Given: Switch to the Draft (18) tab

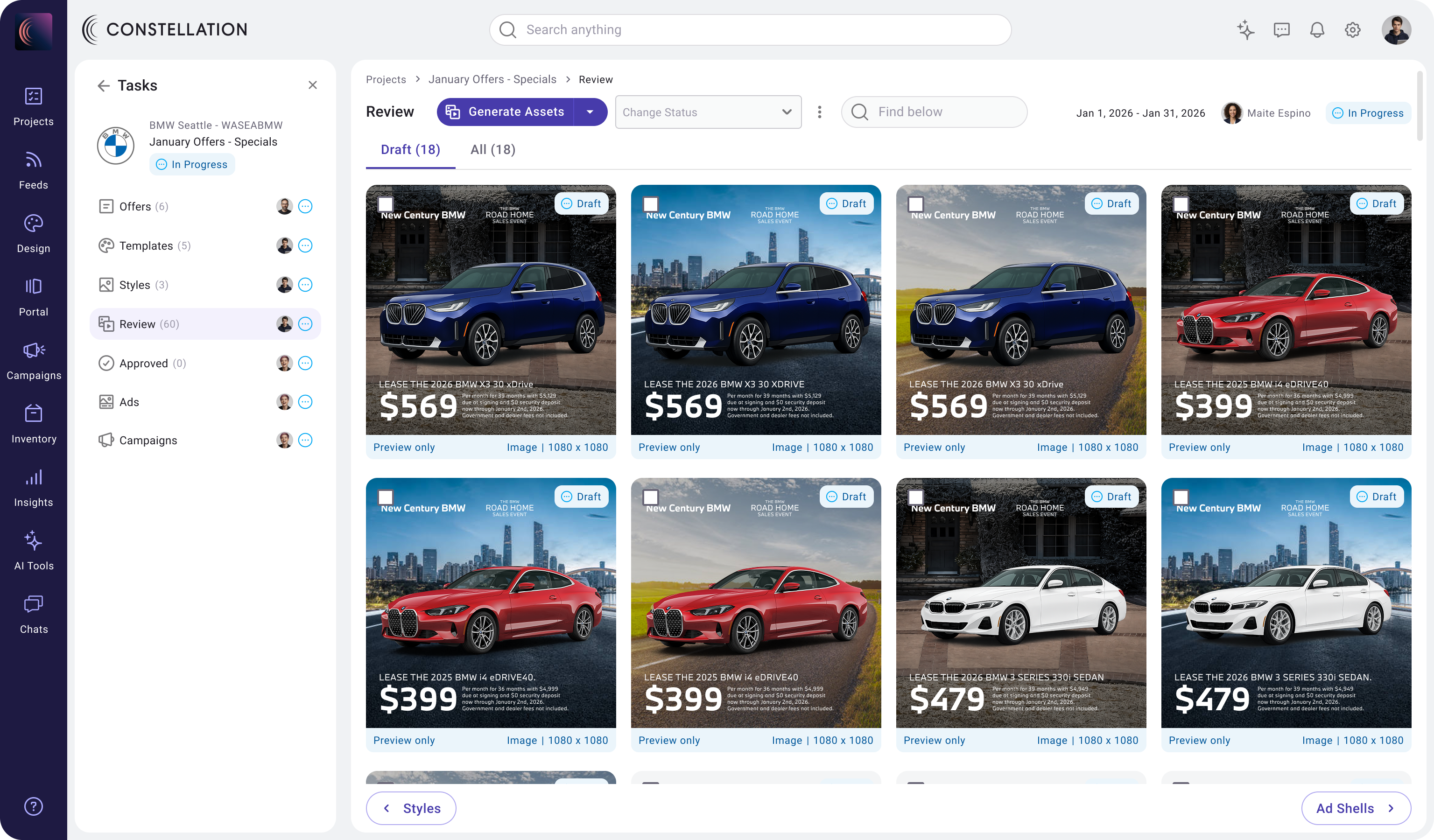Looking at the screenshot, I should [x=410, y=150].
